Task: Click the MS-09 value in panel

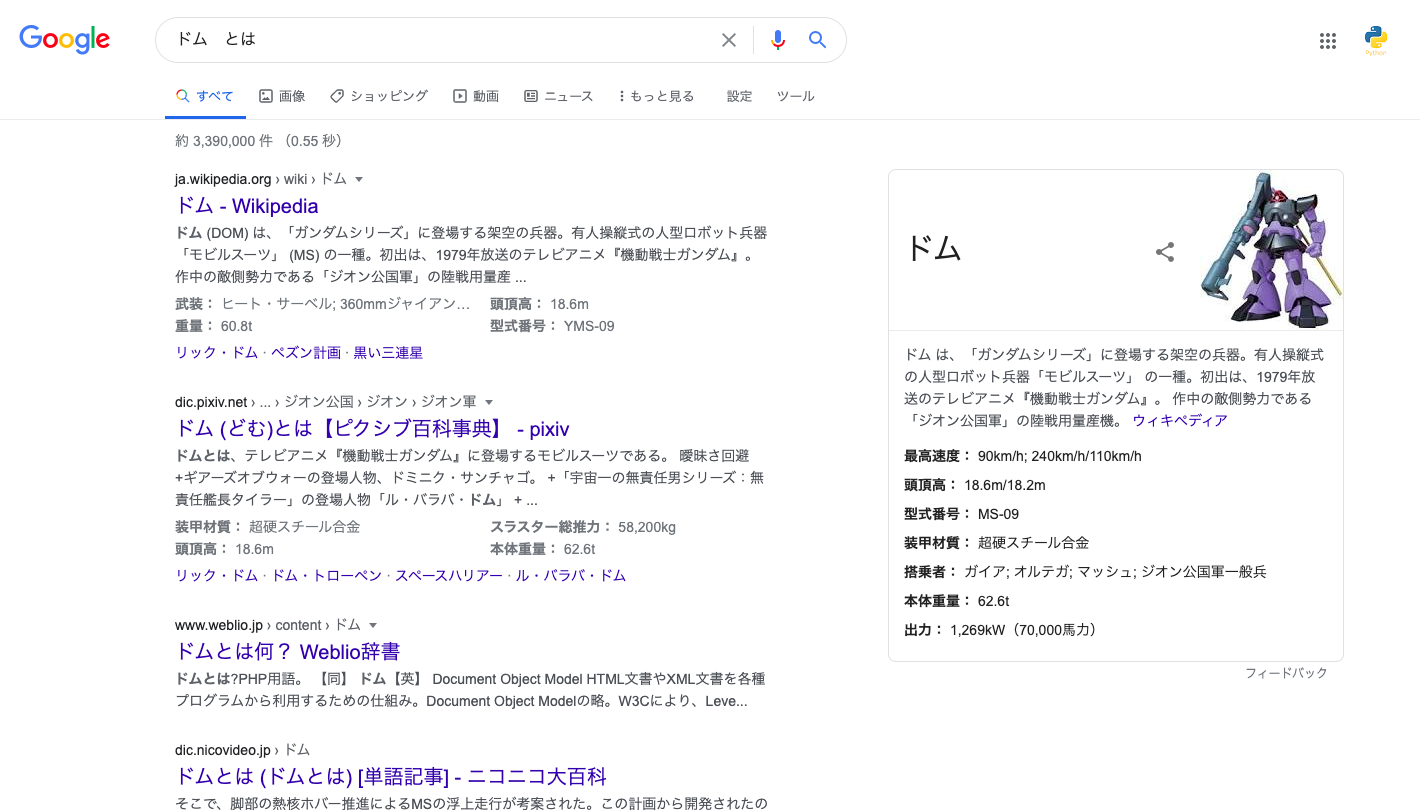Action: click(999, 514)
